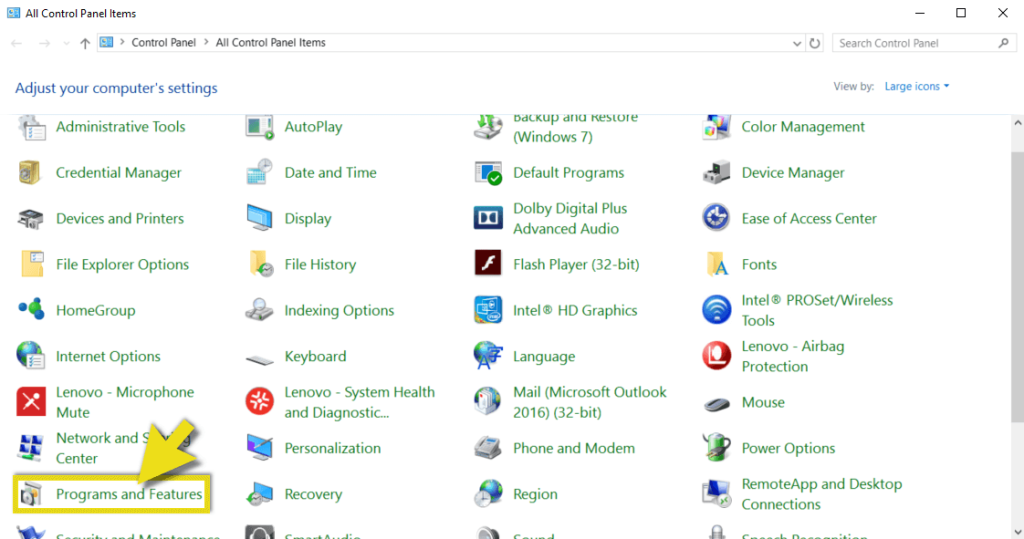Click the Intel HD Graphics icon

[488, 310]
